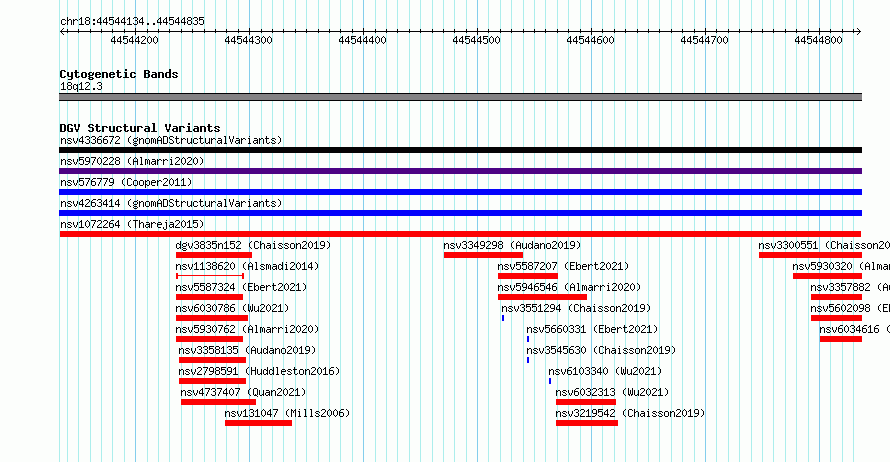Open nsv5660331 (Ebert2021) variant

[592, 329]
